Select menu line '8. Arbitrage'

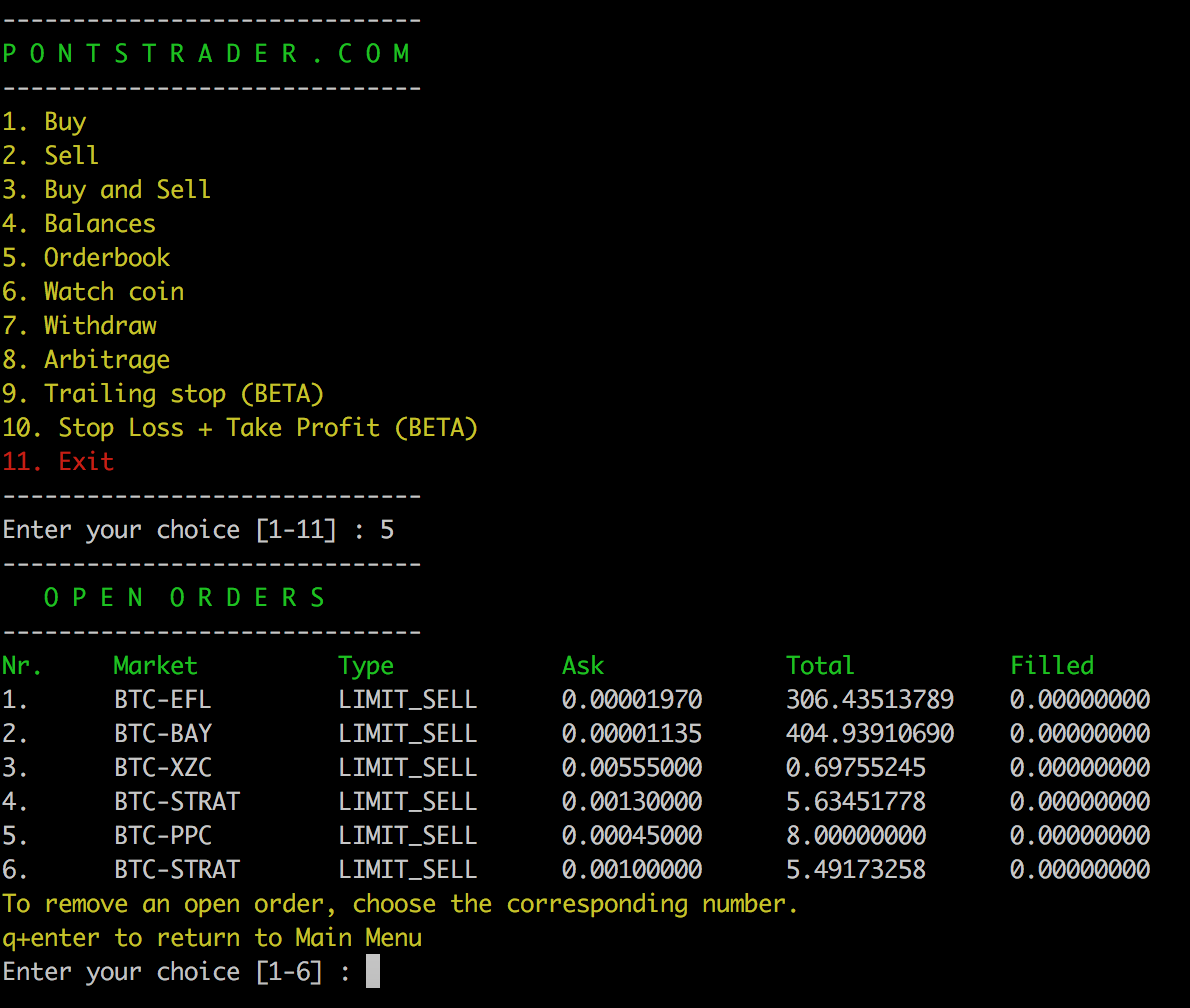[86, 361]
